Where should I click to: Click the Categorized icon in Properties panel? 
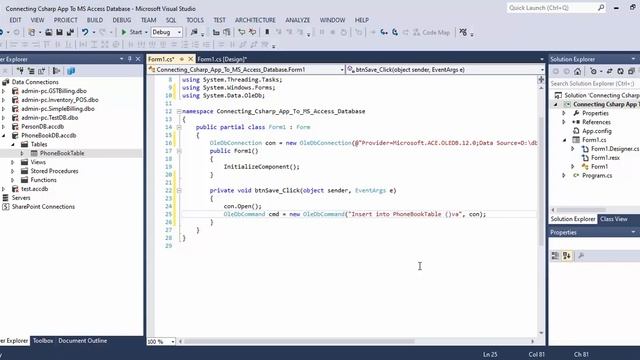click(x=556, y=256)
